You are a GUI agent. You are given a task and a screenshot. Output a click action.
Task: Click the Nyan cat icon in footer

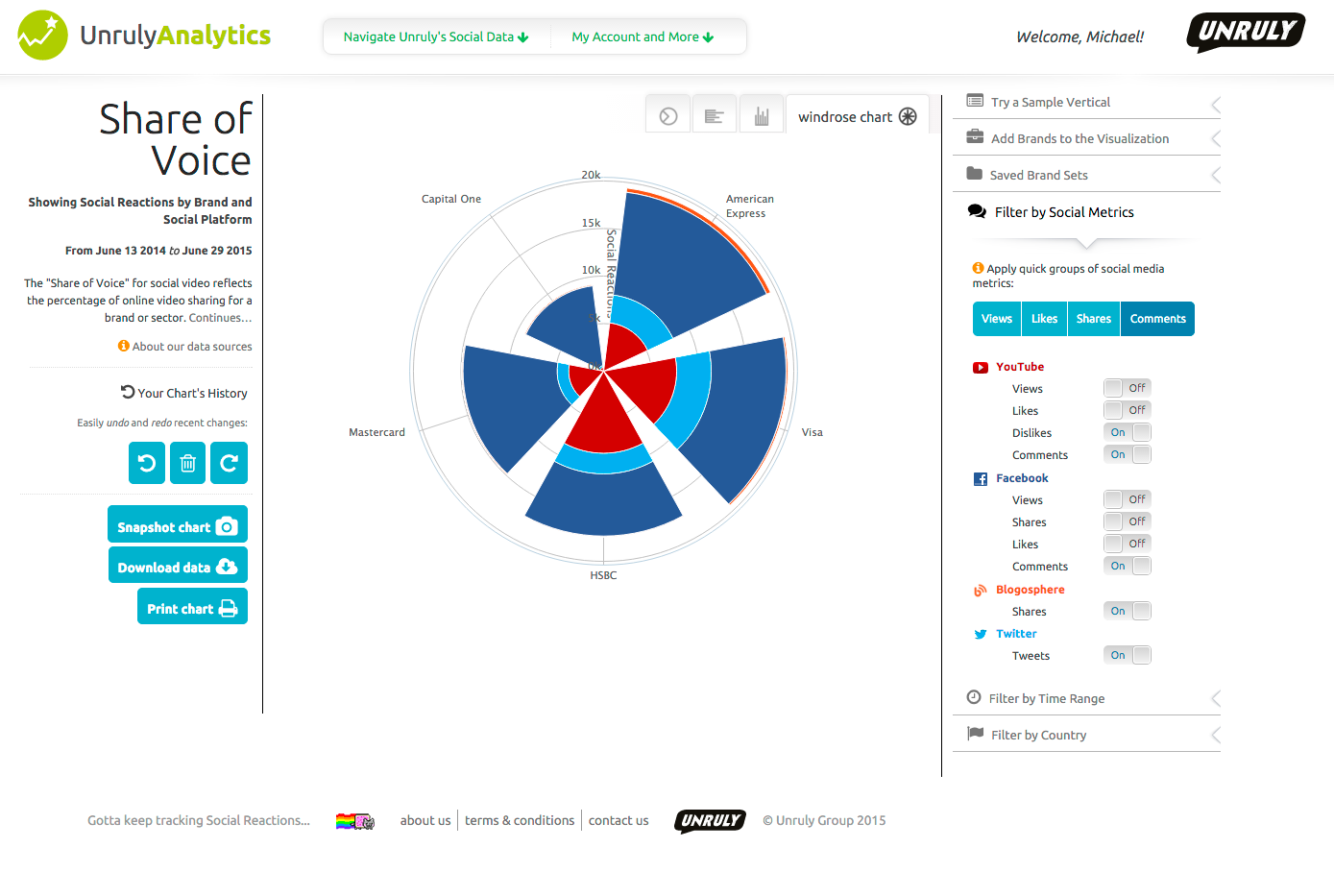tap(354, 821)
